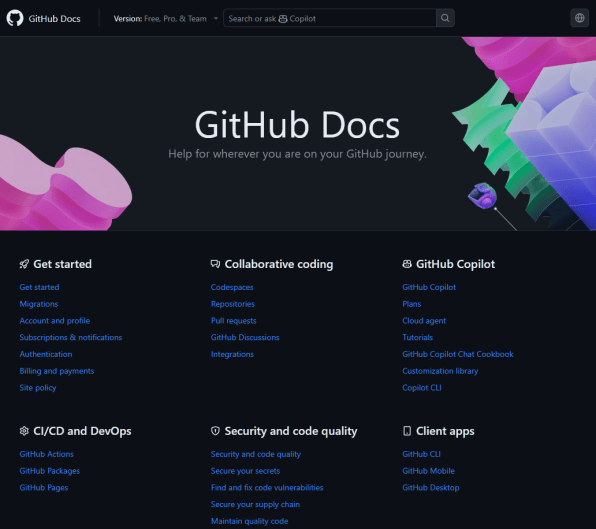This screenshot has height=529, width=596.
Task: Open the Site policy link
Action: 38,388
